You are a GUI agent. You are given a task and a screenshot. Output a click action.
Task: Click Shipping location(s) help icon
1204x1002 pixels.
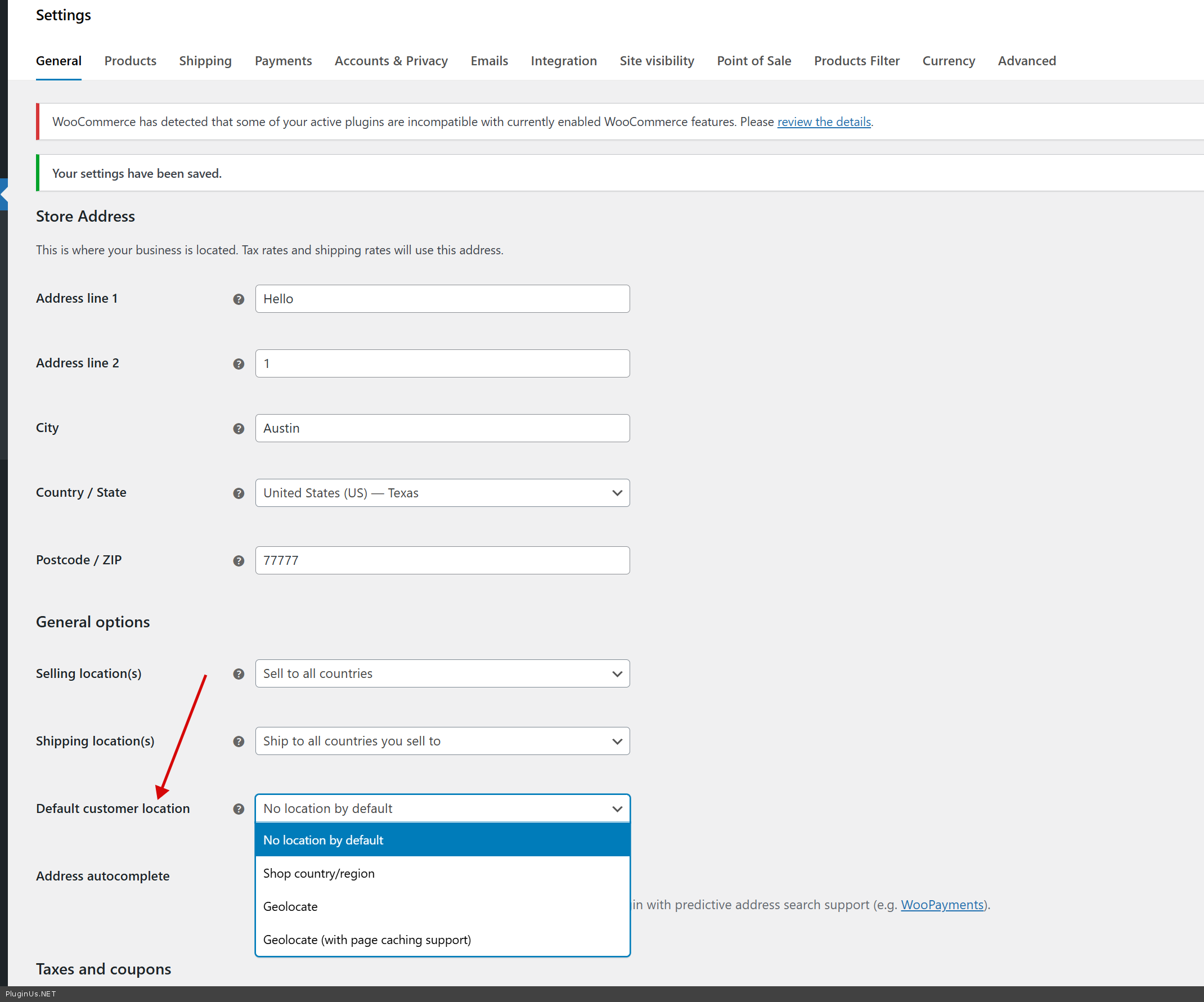point(239,742)
